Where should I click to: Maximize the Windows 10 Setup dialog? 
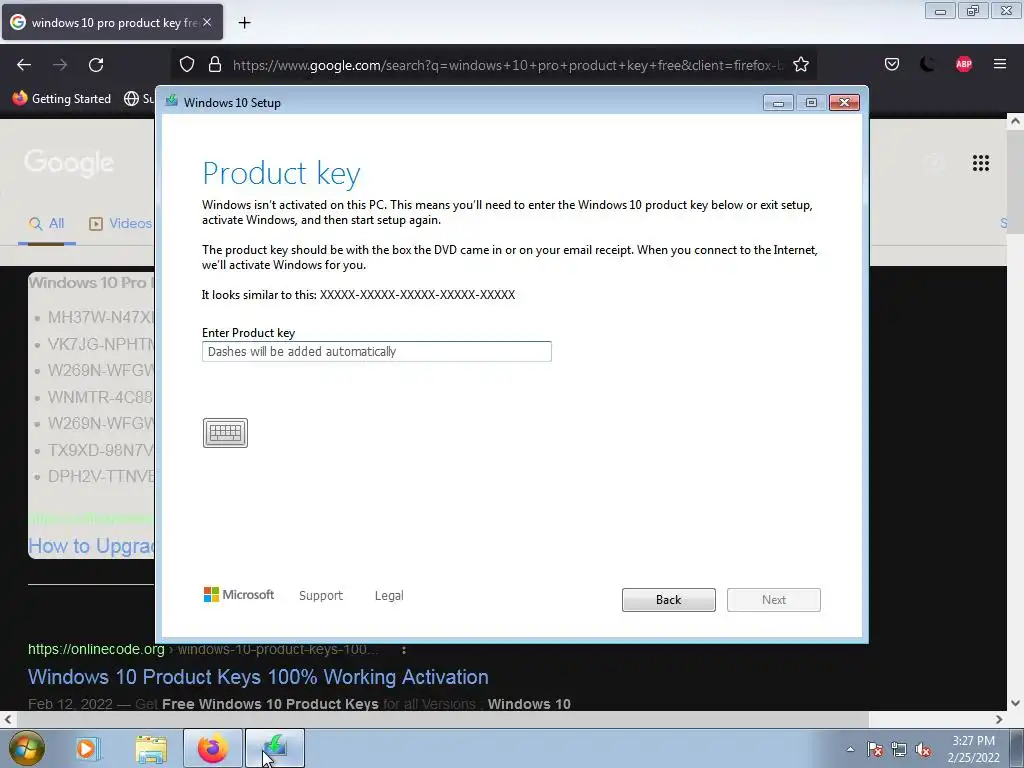(811, 103)
